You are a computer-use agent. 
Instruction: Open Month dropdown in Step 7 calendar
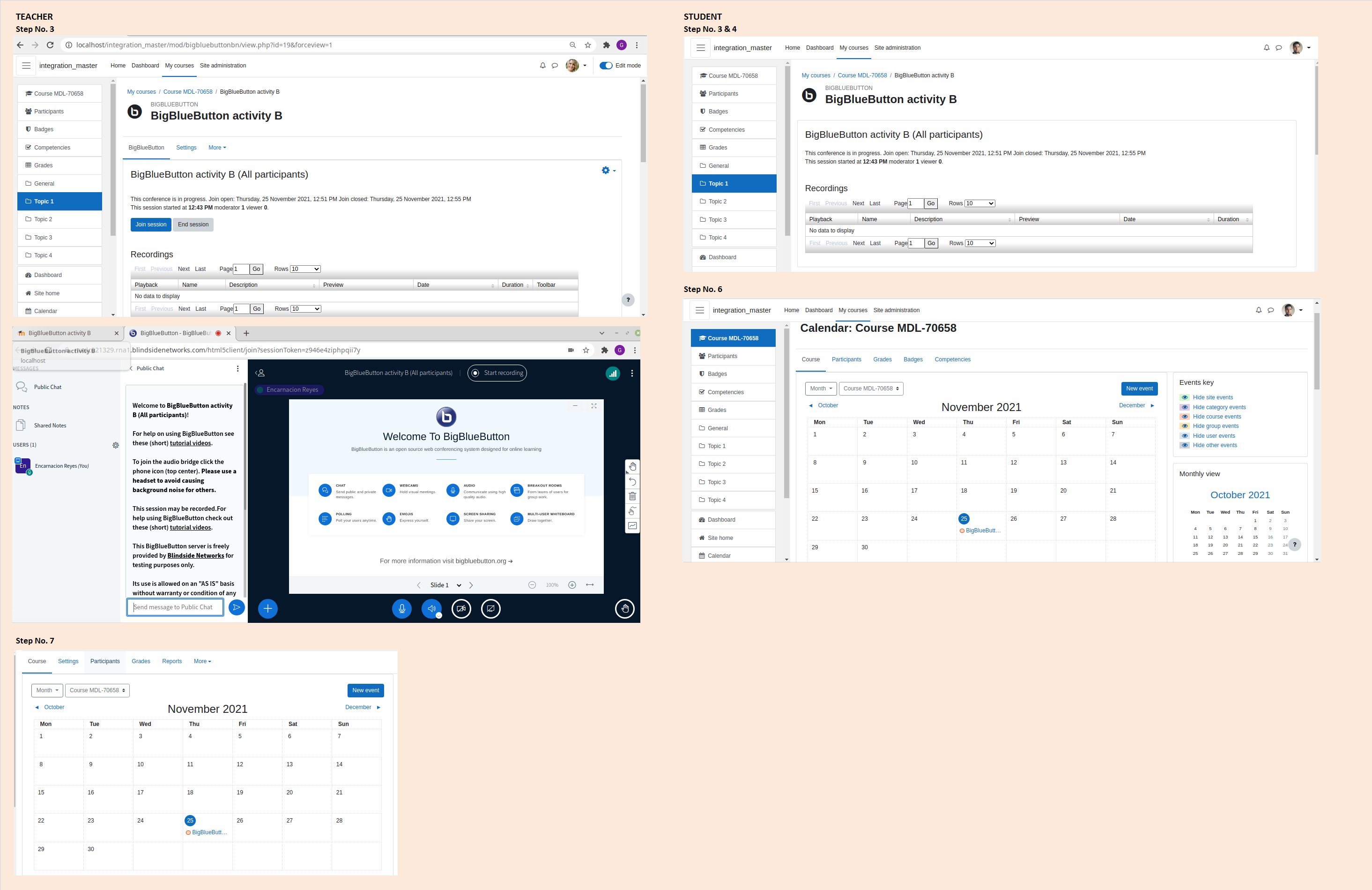tap(47, 690)
